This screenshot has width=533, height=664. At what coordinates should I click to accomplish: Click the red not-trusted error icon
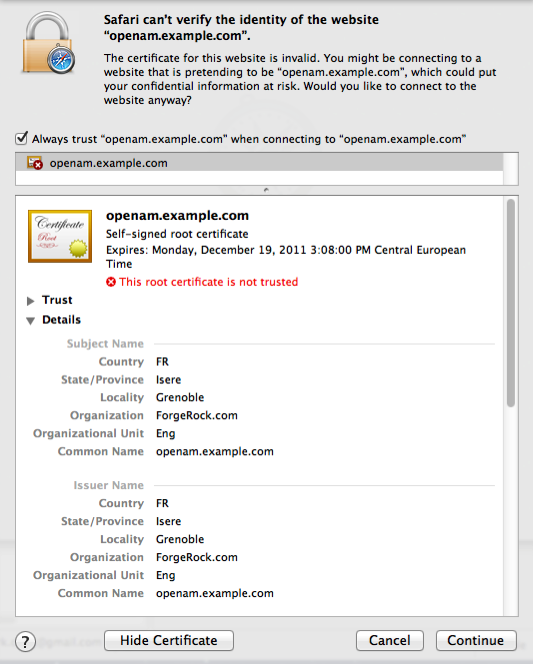click(x=111, y=282)
